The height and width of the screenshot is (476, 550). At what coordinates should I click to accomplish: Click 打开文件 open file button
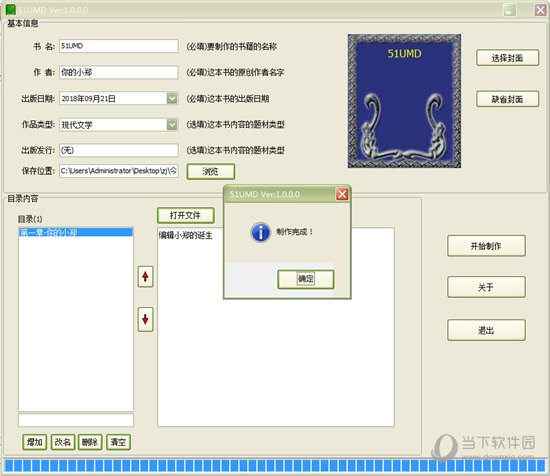coord(186,215)
